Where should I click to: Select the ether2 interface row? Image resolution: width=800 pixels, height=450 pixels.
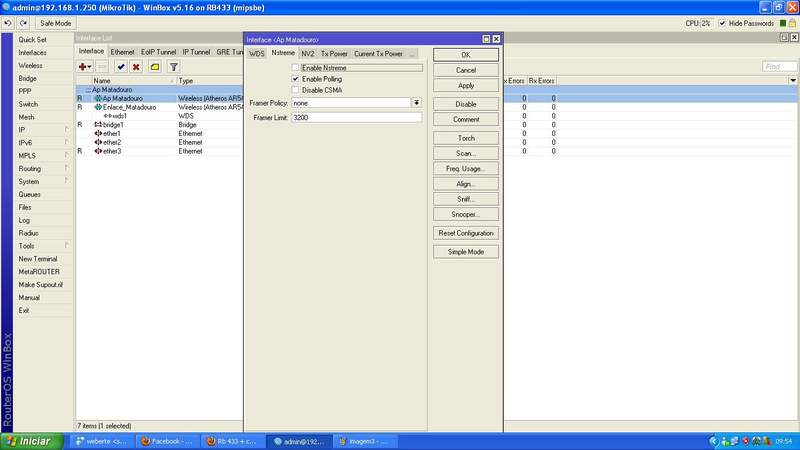coord(160,142)
